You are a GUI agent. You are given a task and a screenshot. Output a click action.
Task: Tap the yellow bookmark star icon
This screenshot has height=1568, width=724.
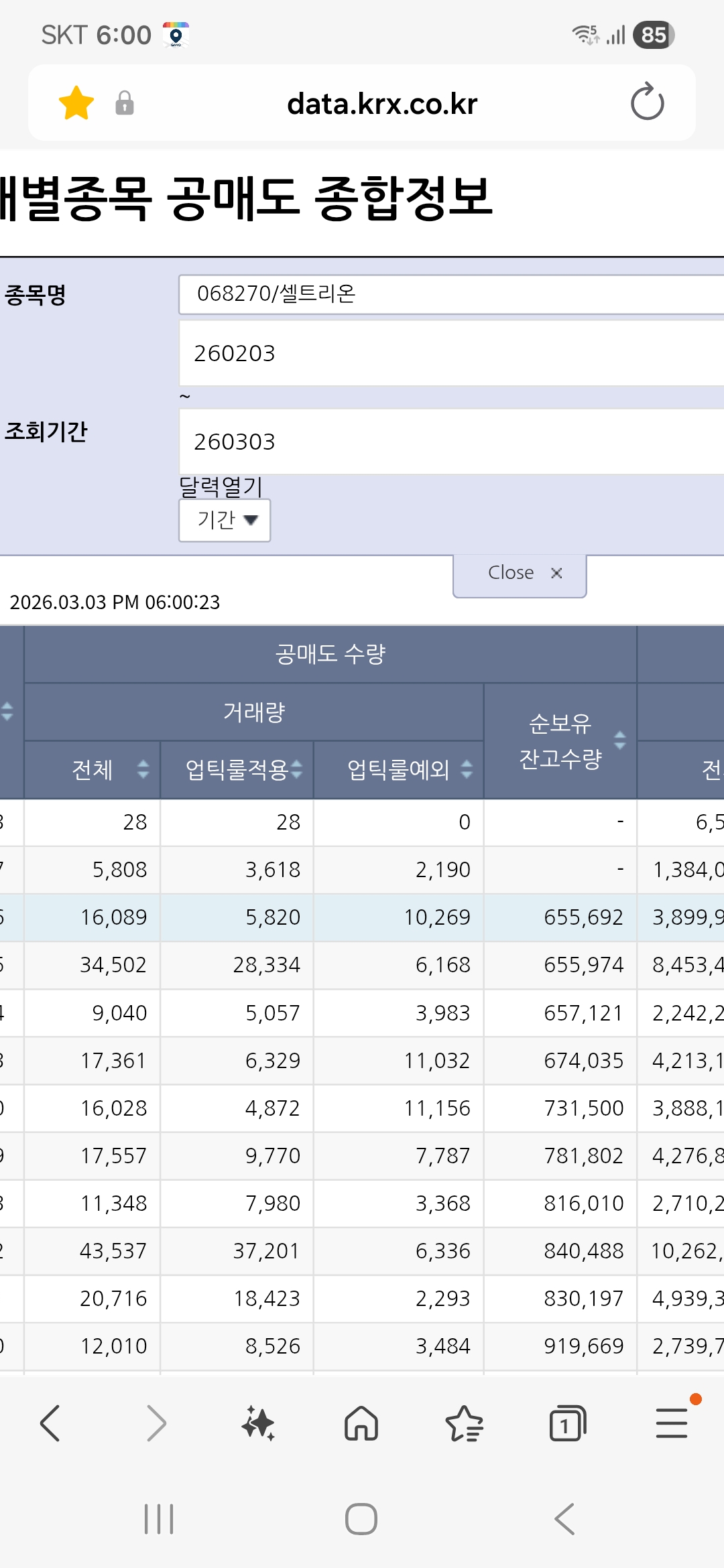click(x=76, y=103)
